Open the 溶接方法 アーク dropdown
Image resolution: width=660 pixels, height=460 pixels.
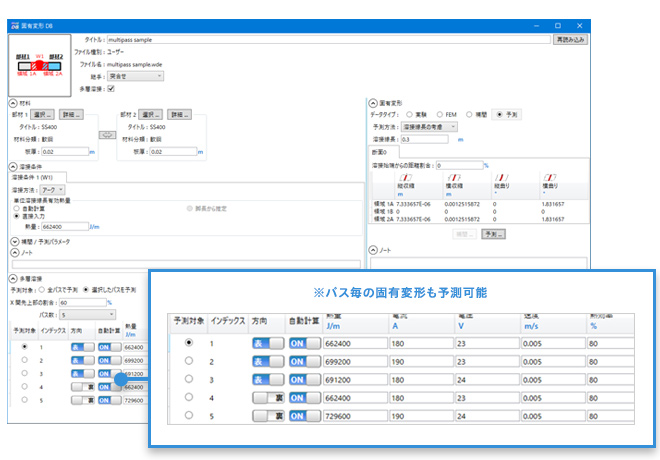pyautogui.click(x=53, y=189)
